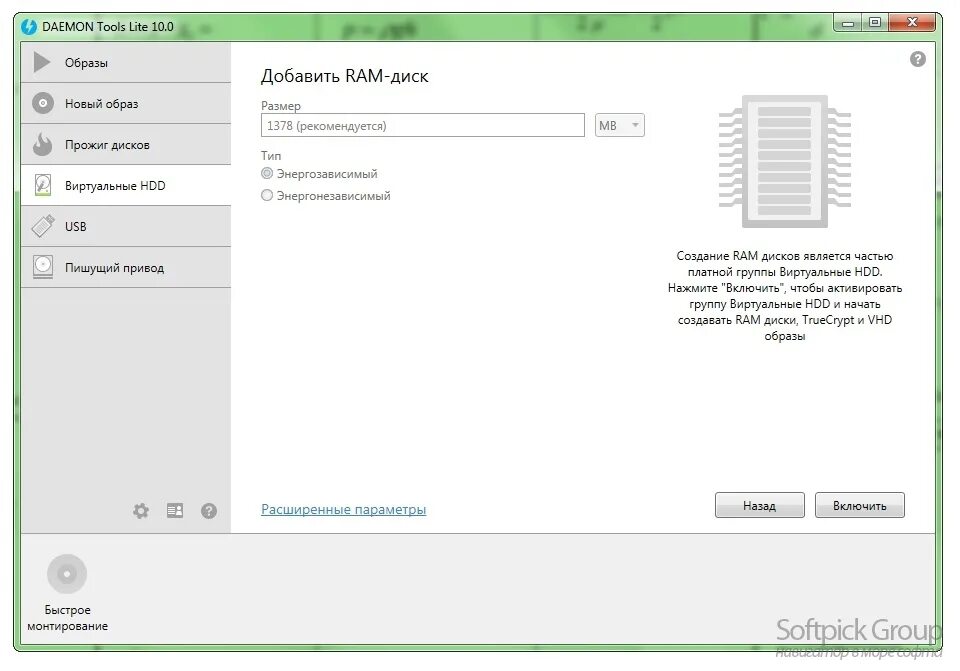
Task: Click the flame icon for Прожиг дисков
Action: tap(43, 144)
